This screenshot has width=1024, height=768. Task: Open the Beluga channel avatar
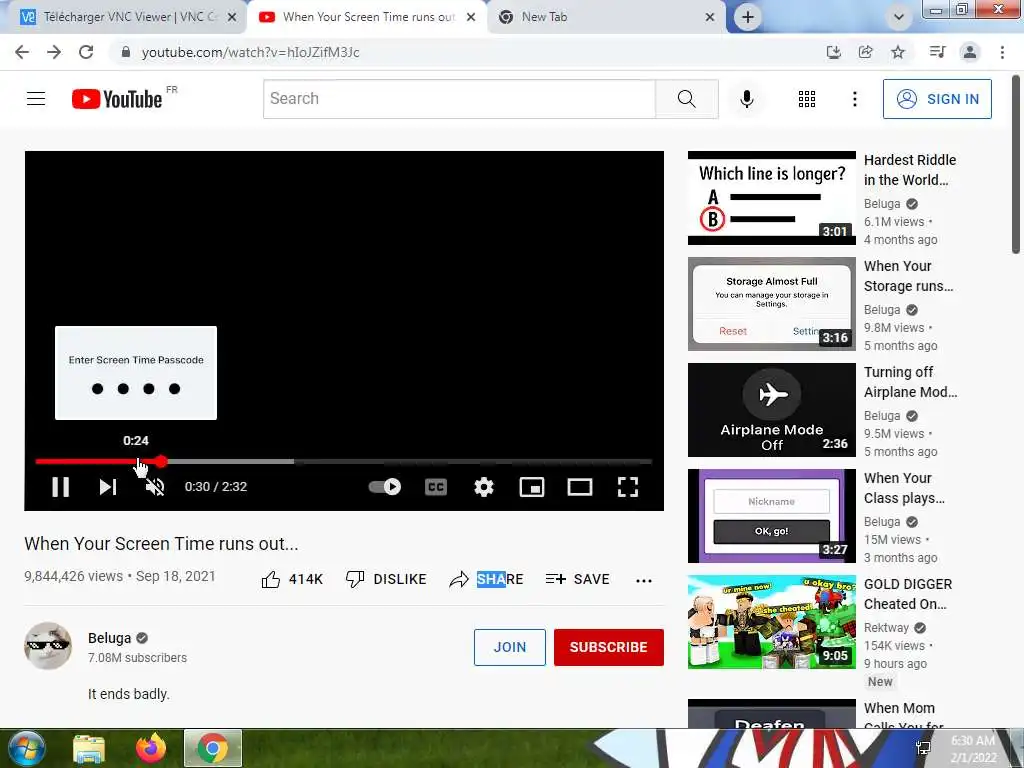tap(48, 646)
